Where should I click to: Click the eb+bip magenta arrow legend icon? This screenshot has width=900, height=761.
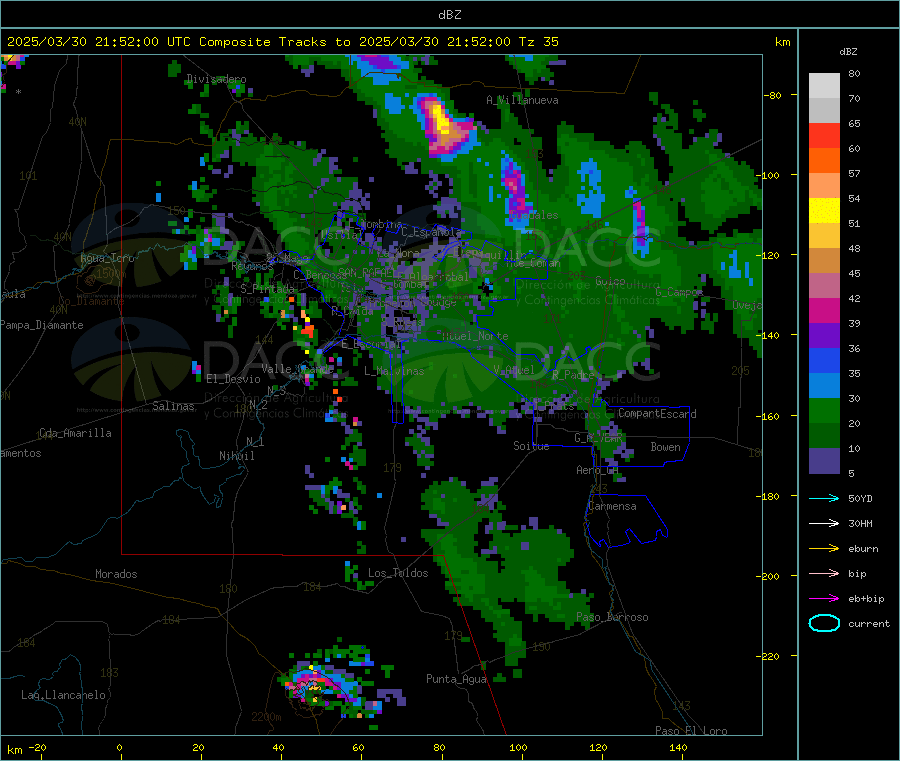point(824,599)
